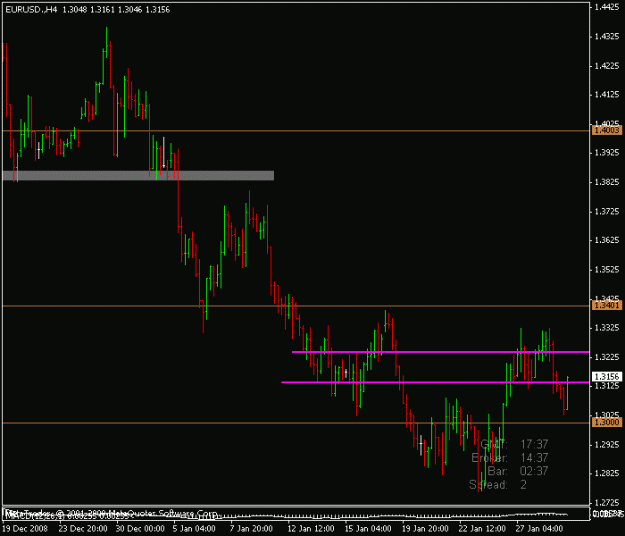Click the 1.3925 price axis label
Image resolution: width=625 pixels, height=536 pixels.
(607, 153)
